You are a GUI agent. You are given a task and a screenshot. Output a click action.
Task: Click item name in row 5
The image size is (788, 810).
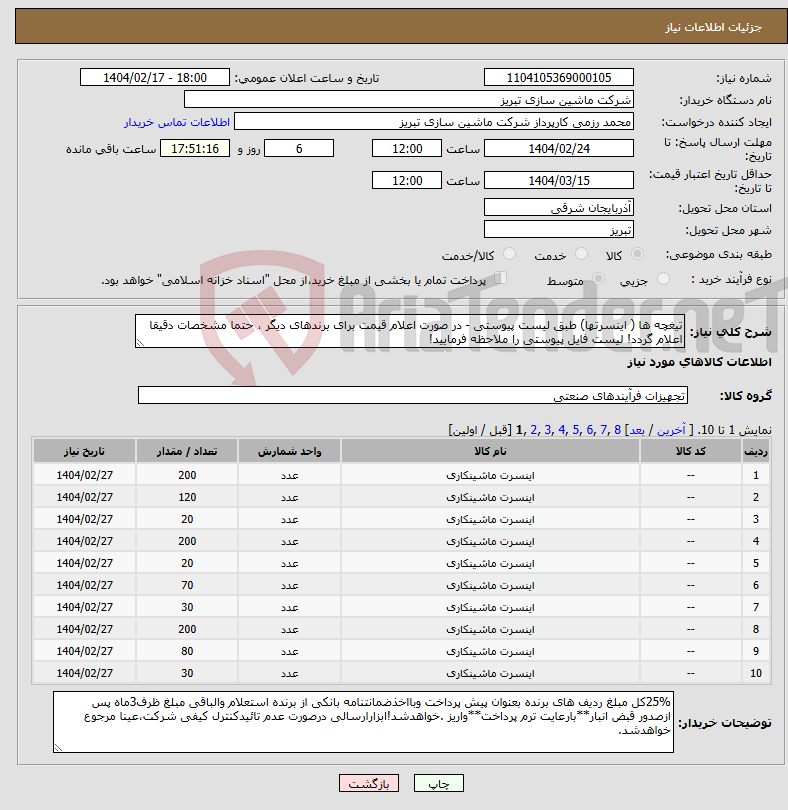490,563
